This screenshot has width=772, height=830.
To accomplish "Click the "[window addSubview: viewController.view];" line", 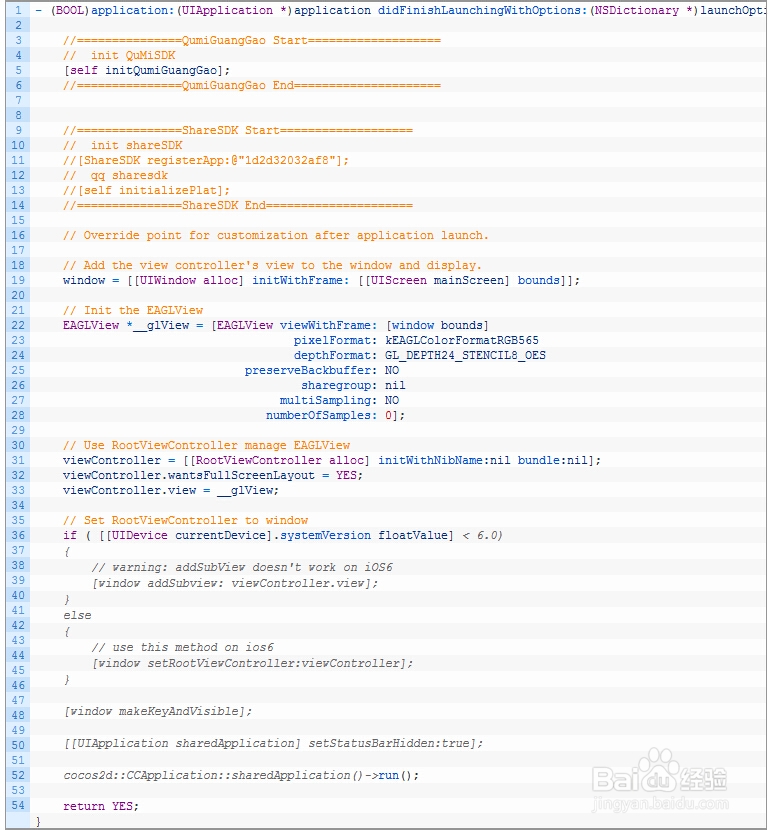I will click(x=235, y=583).
